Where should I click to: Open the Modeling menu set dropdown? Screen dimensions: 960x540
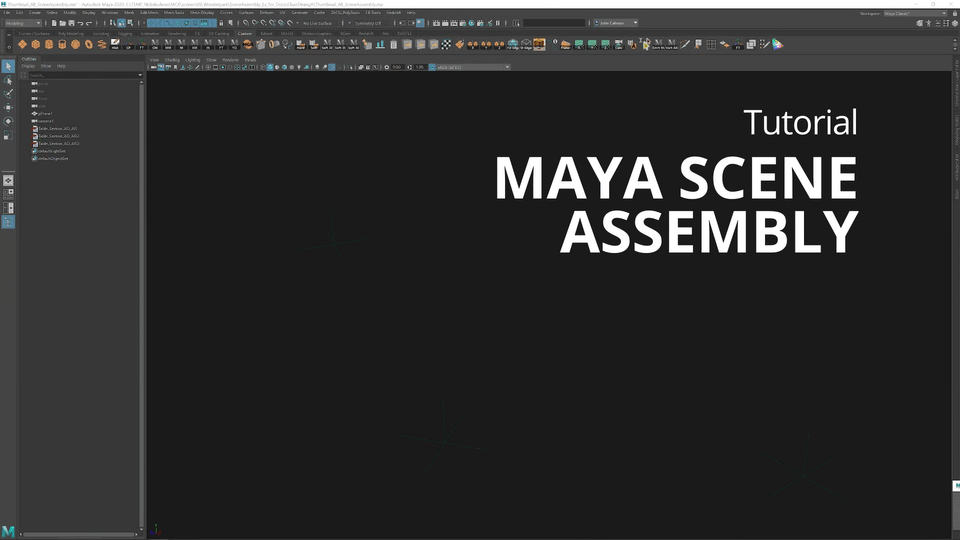point(23,22)
